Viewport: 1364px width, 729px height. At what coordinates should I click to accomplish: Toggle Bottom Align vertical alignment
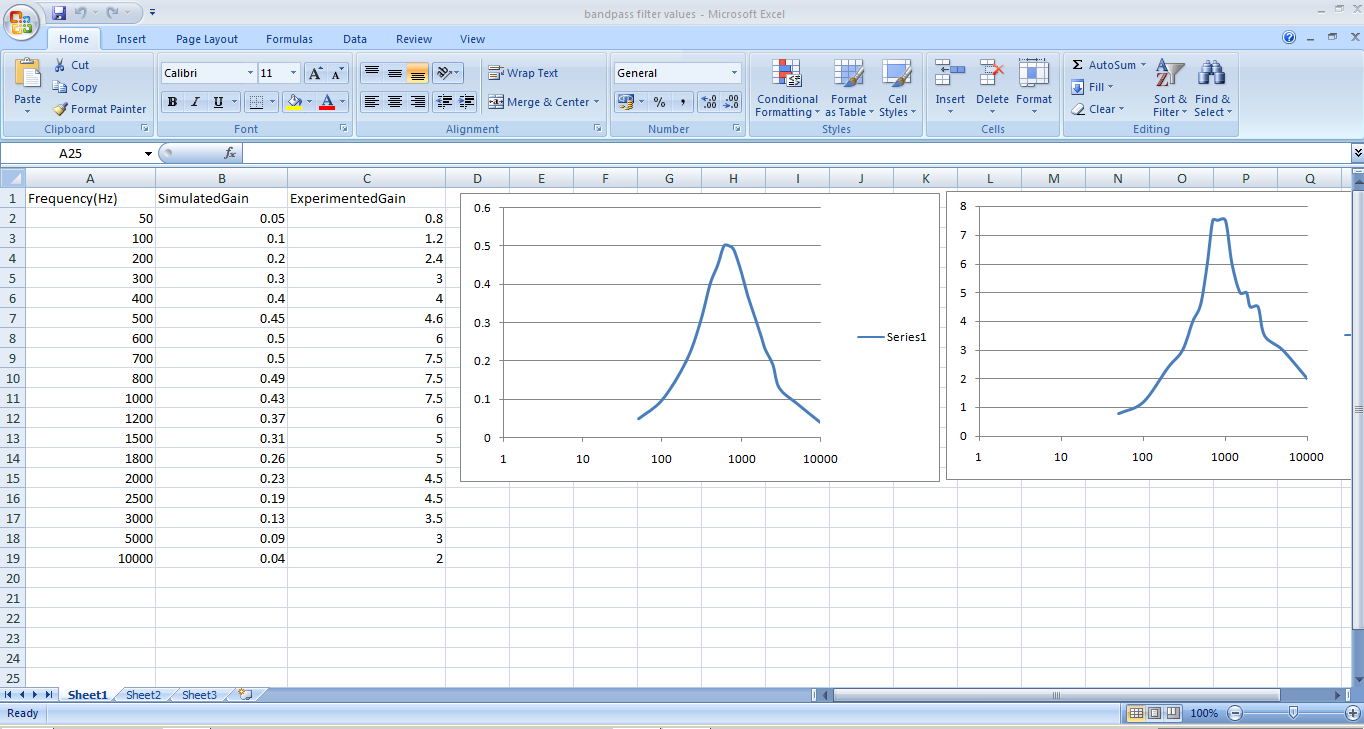417,73
